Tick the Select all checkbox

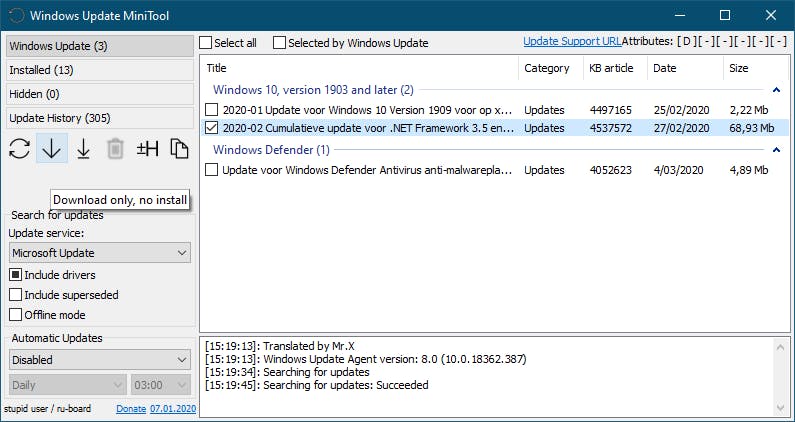pyautogui.click(x=206, y=43)
